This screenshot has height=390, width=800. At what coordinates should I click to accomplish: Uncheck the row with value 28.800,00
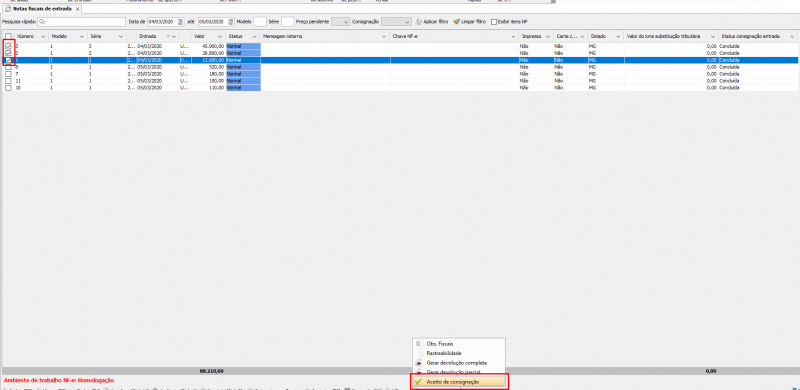[x=8, y=53]
